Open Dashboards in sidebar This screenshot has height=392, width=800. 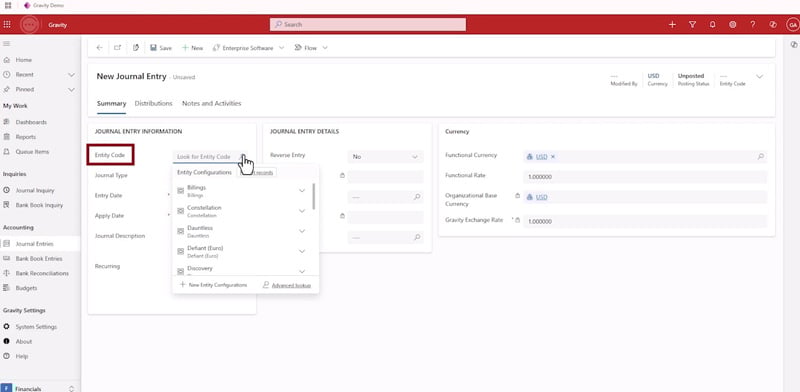pos(31,122)
